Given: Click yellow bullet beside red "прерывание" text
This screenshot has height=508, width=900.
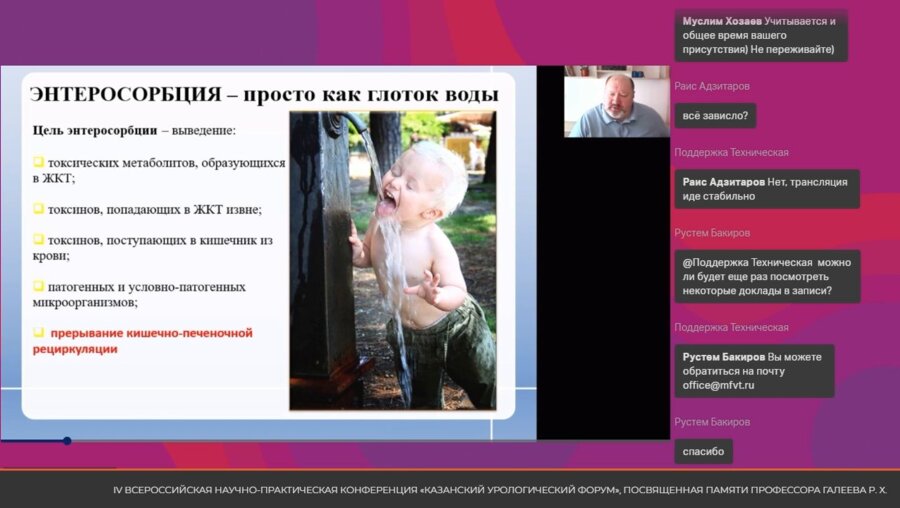Looking at the screenshot, I should (38, 333).
